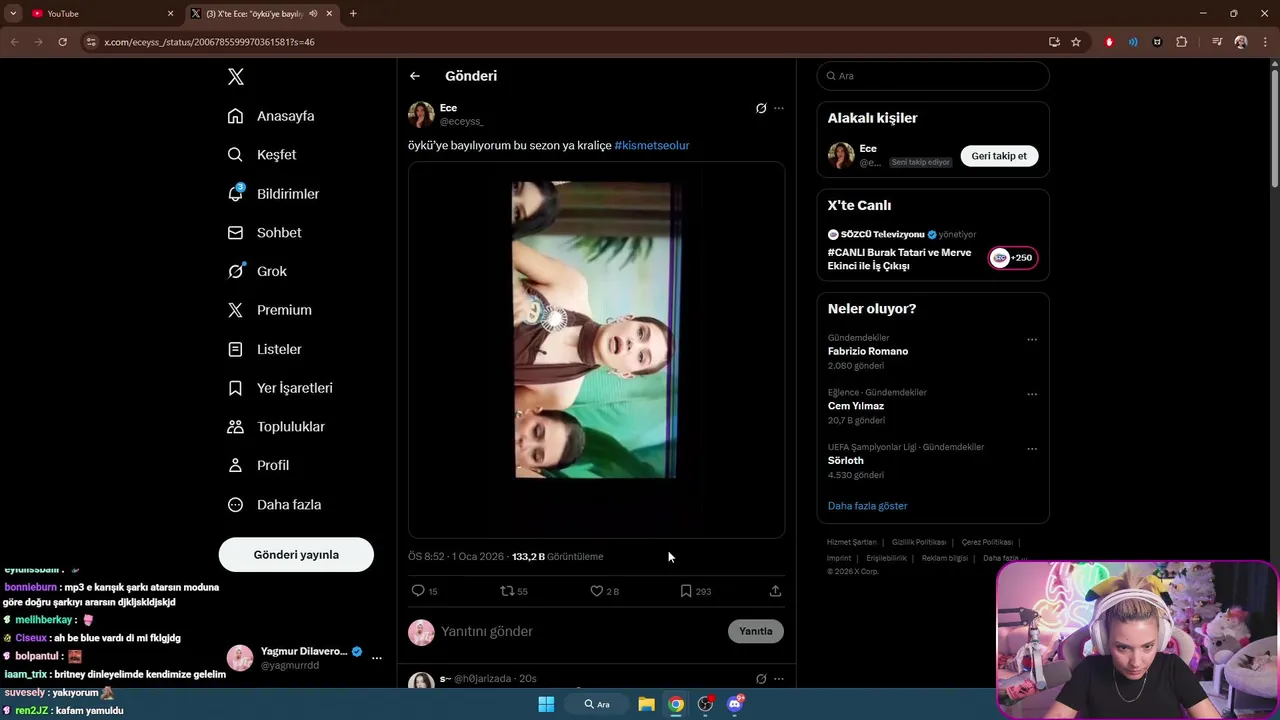Click the Grok icon on Ece's post
This screenshot has height=720, width=1280.
[x=761, y=108]
